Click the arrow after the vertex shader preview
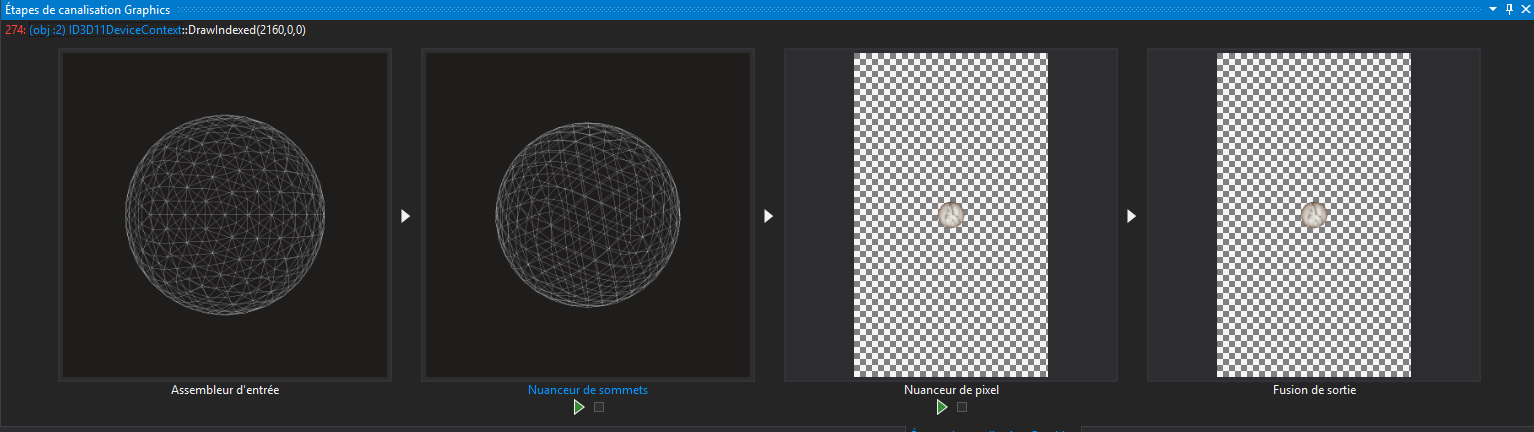The image size is (1534, 432). (x=768, y=216)
